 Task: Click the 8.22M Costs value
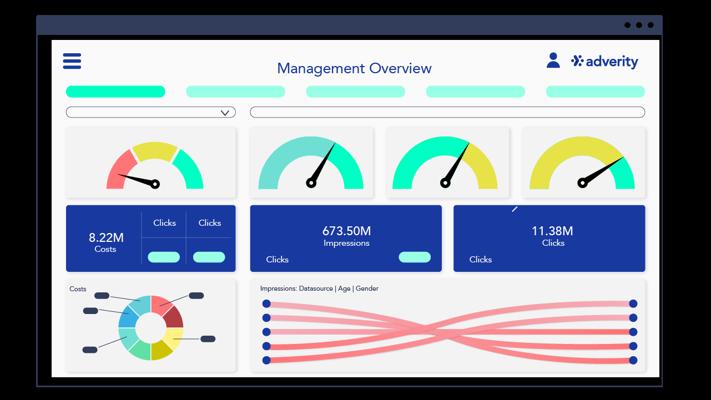106,238
